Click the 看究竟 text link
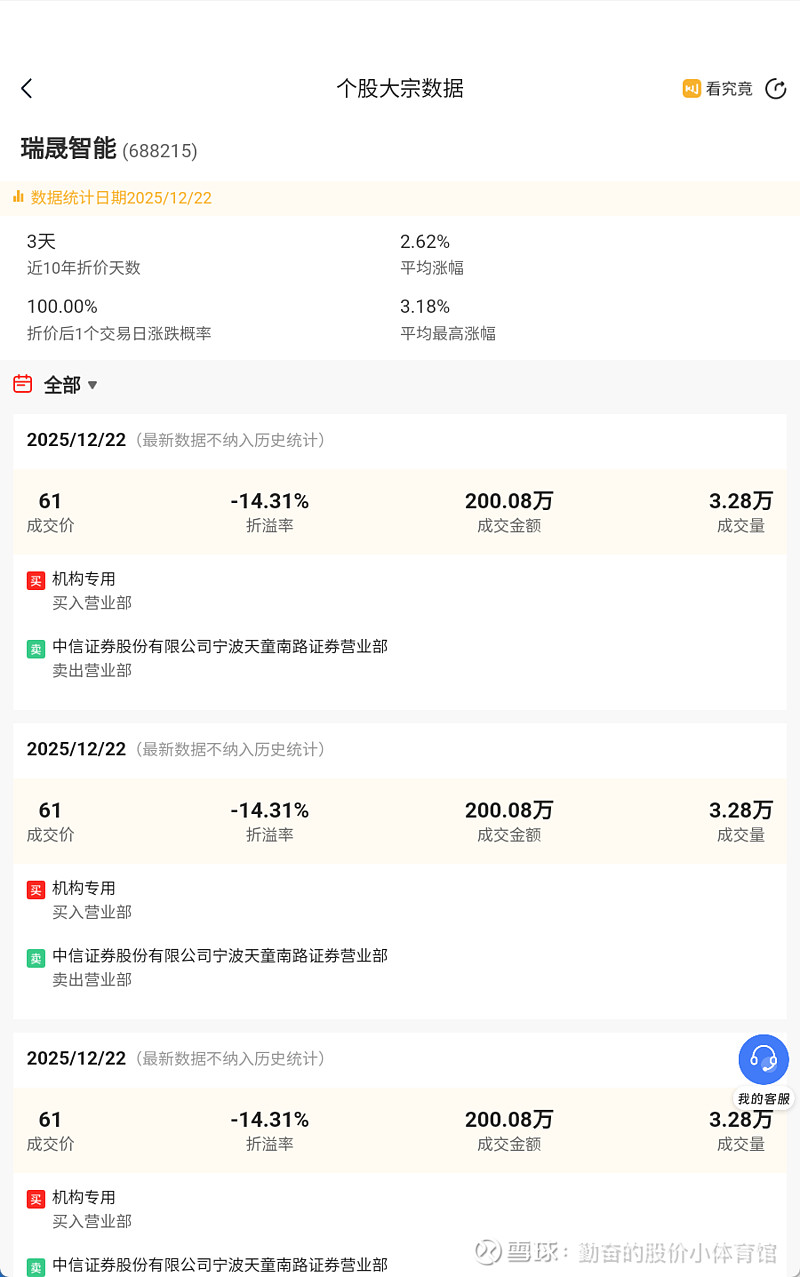 point(729,88)
